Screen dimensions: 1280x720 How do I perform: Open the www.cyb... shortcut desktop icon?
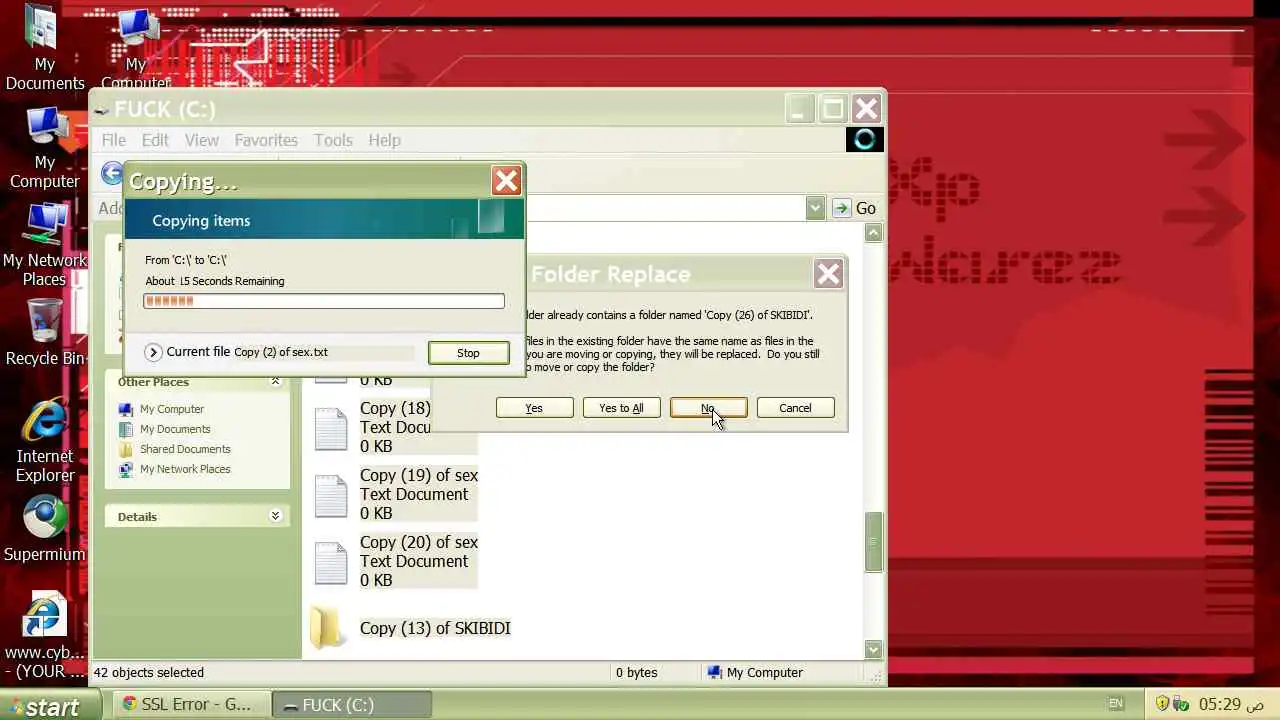pyautogui.click(x=44, y=636)
